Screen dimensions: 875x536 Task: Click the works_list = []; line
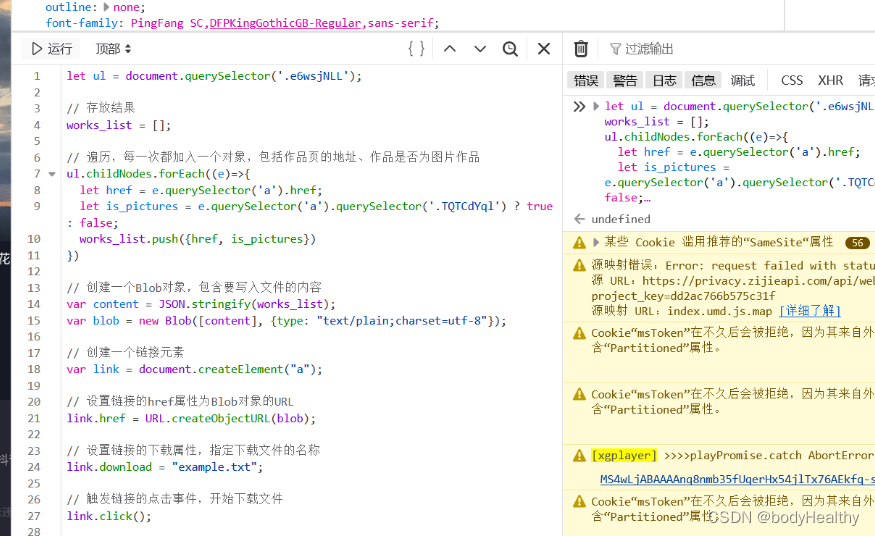click(118, 125)
